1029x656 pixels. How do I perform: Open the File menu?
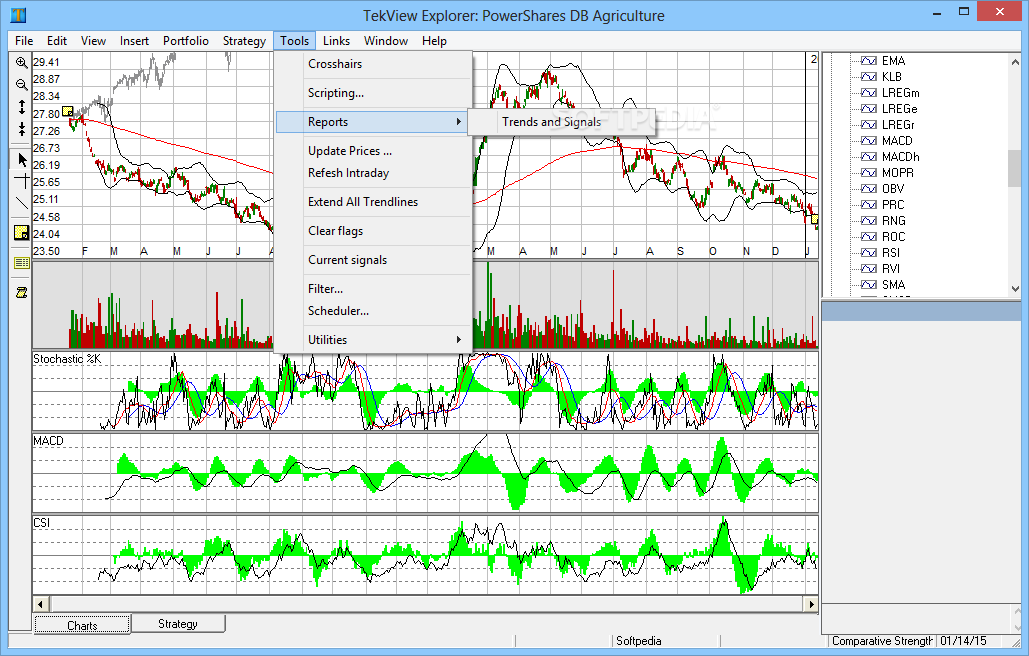click(24, 41)
